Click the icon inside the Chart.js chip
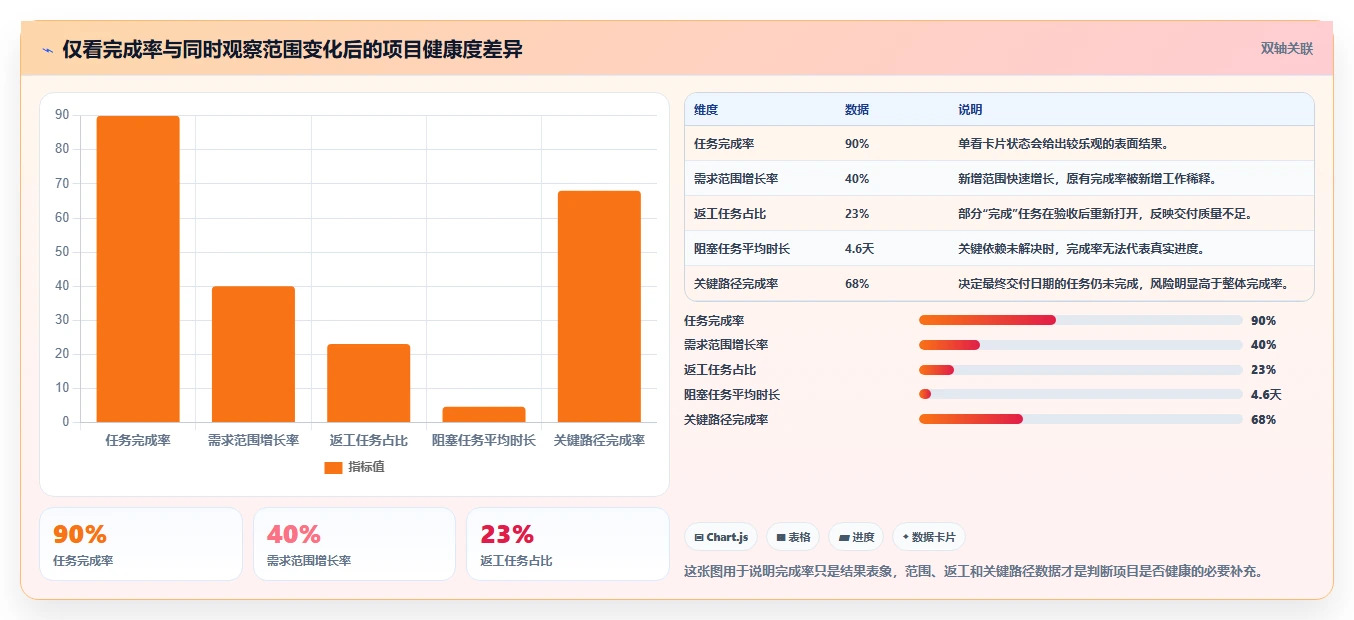 point(698,537)
